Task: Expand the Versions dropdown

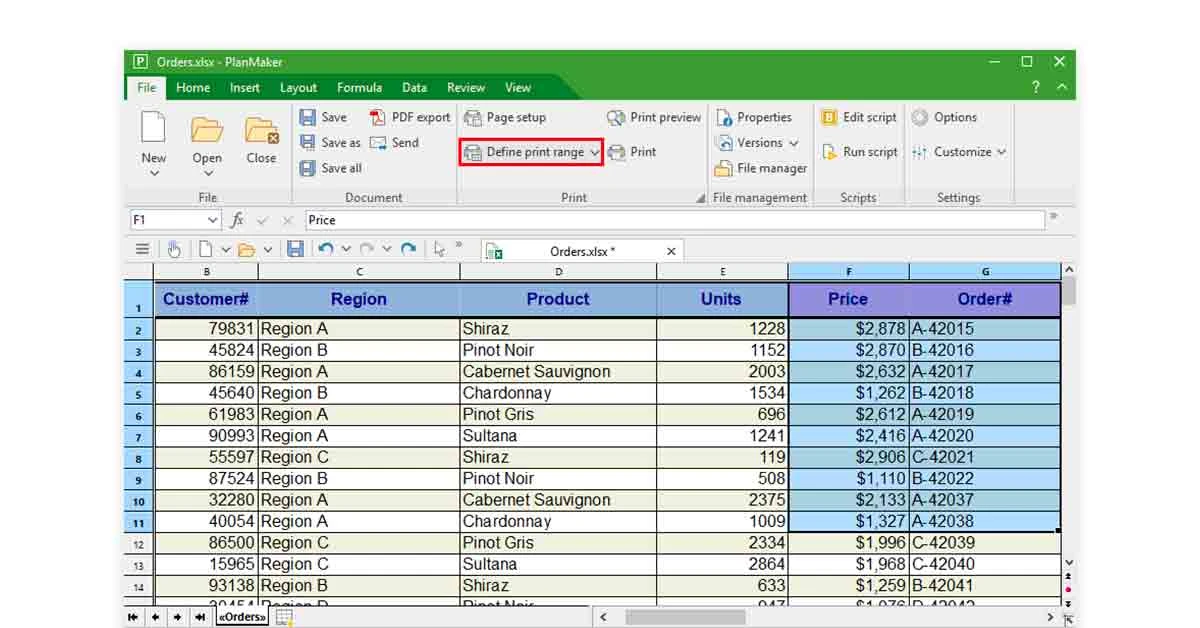Action: click(x=792, y=143)
